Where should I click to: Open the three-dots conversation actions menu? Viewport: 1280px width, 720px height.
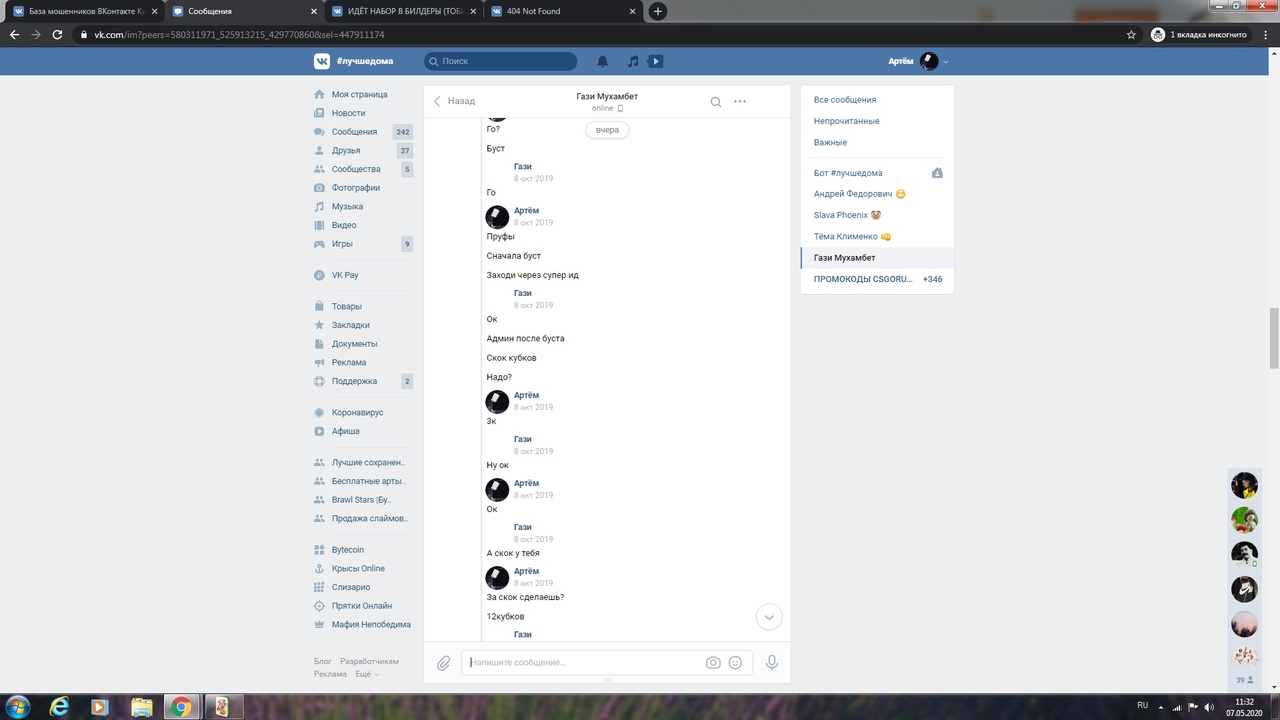[x=740, y=101]
